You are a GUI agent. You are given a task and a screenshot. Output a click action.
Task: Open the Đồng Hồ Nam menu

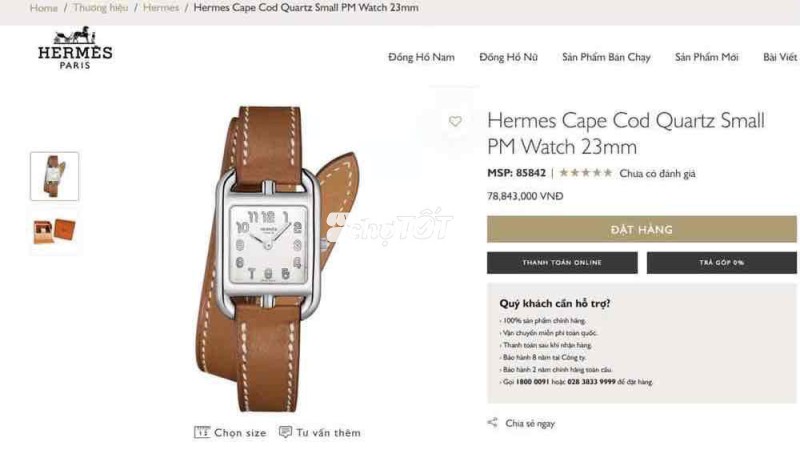point(421,57)
